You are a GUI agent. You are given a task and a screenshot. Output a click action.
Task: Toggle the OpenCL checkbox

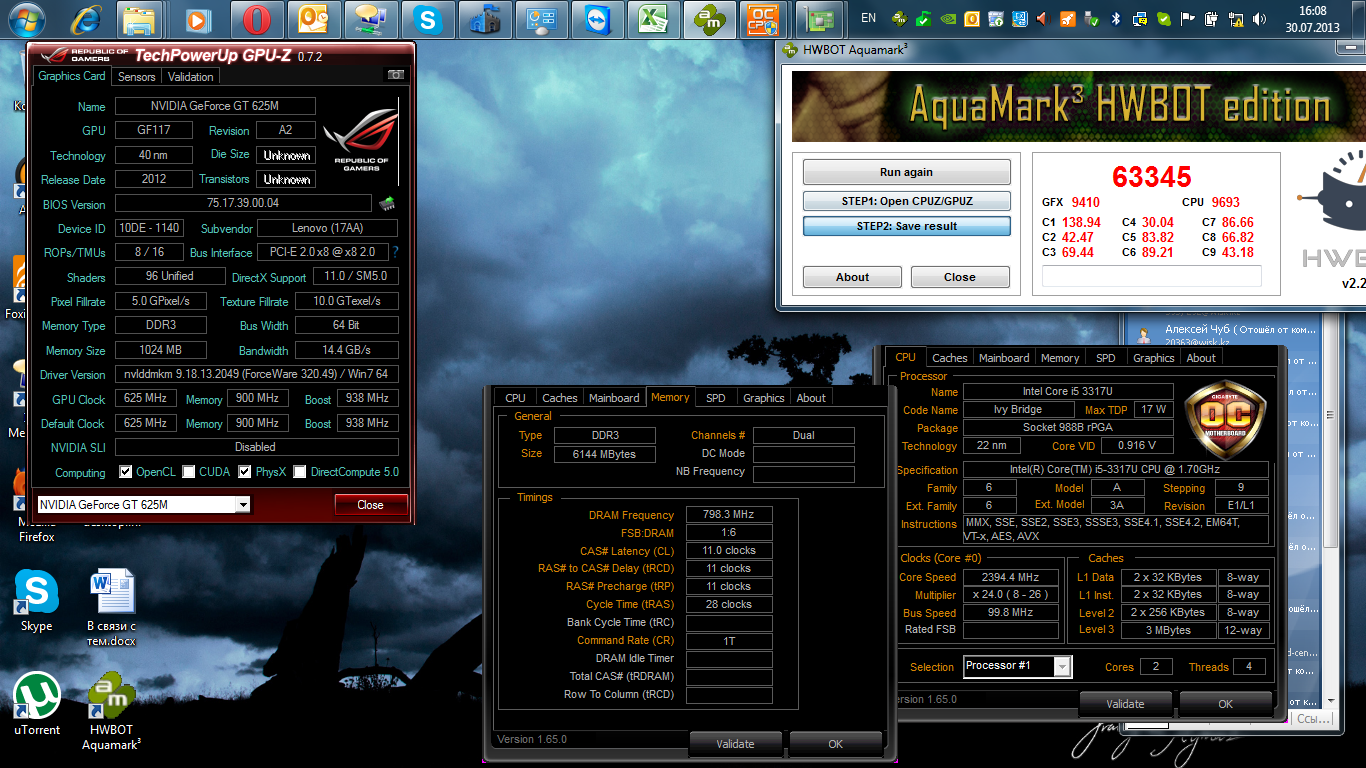[126, 472]
